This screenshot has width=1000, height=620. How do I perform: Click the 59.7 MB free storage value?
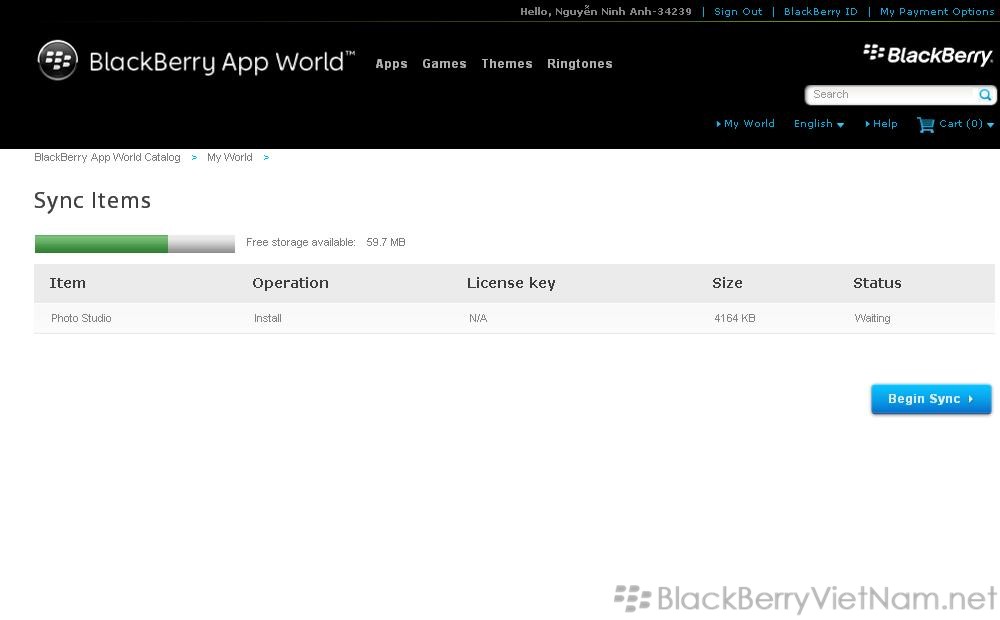point(386,242)
